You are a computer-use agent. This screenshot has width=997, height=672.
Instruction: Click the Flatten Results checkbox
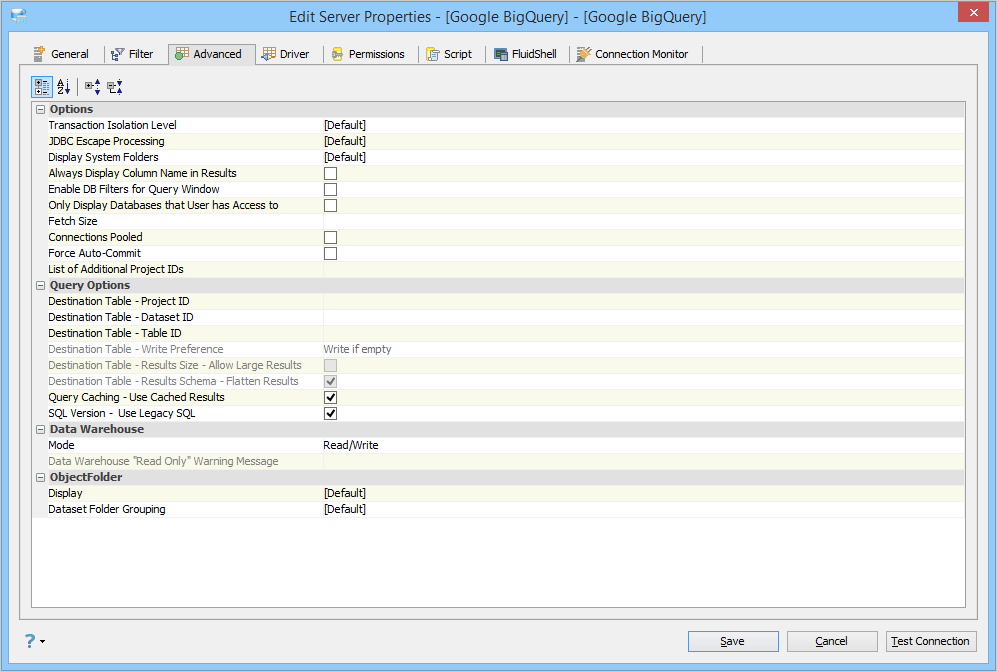tap(331, 381)
